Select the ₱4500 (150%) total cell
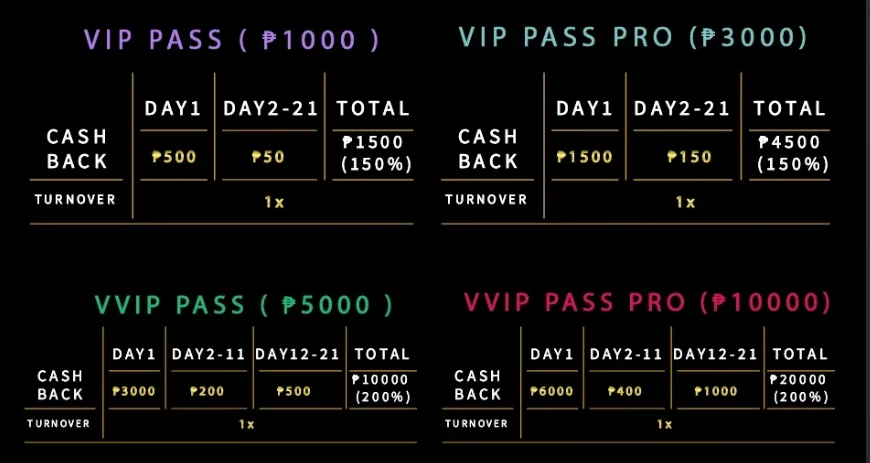The width and height of the screenshot is (870, 463). coord(789,153)
